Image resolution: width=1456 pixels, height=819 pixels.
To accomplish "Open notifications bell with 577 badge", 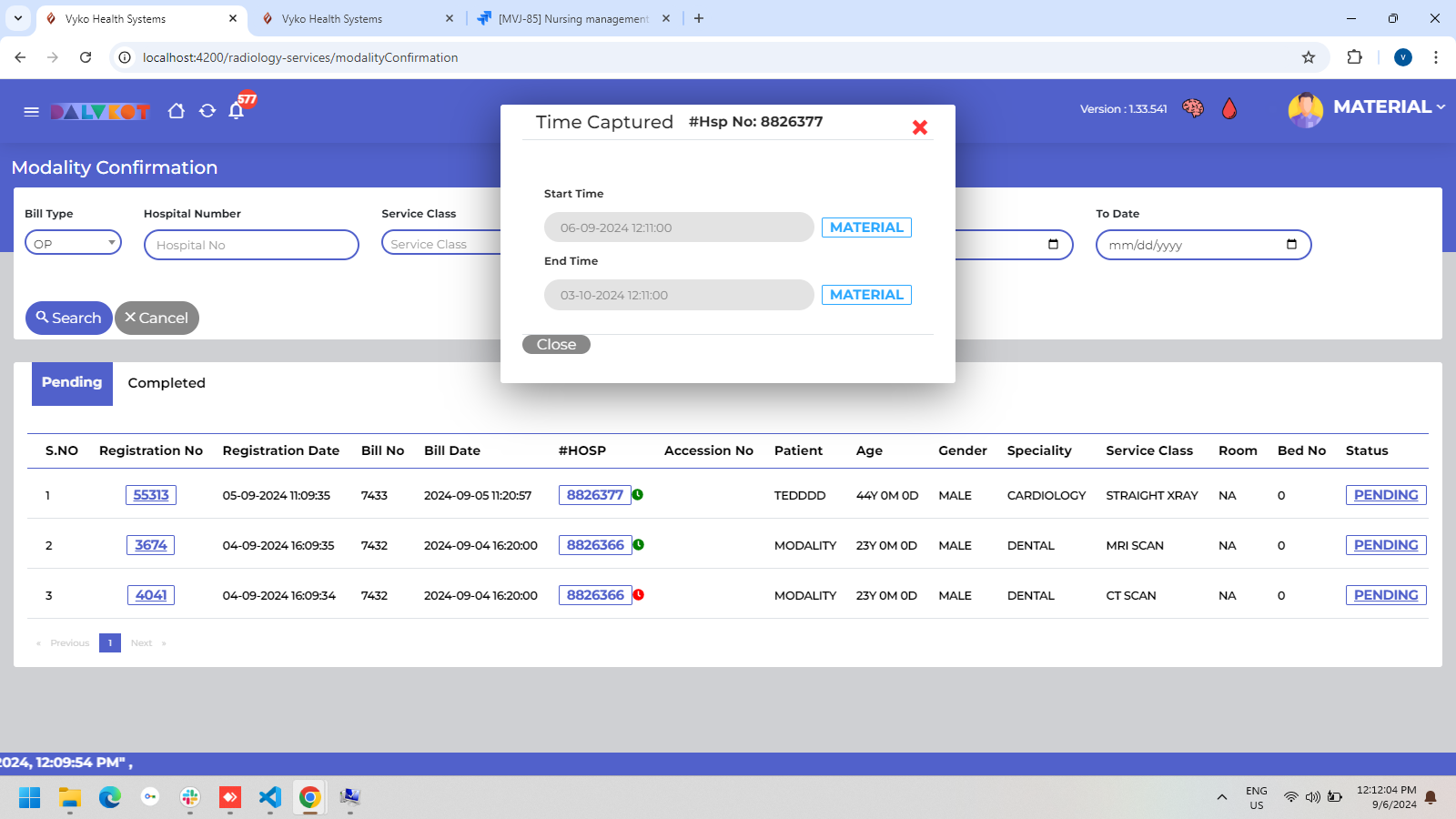I will [237, 111].
